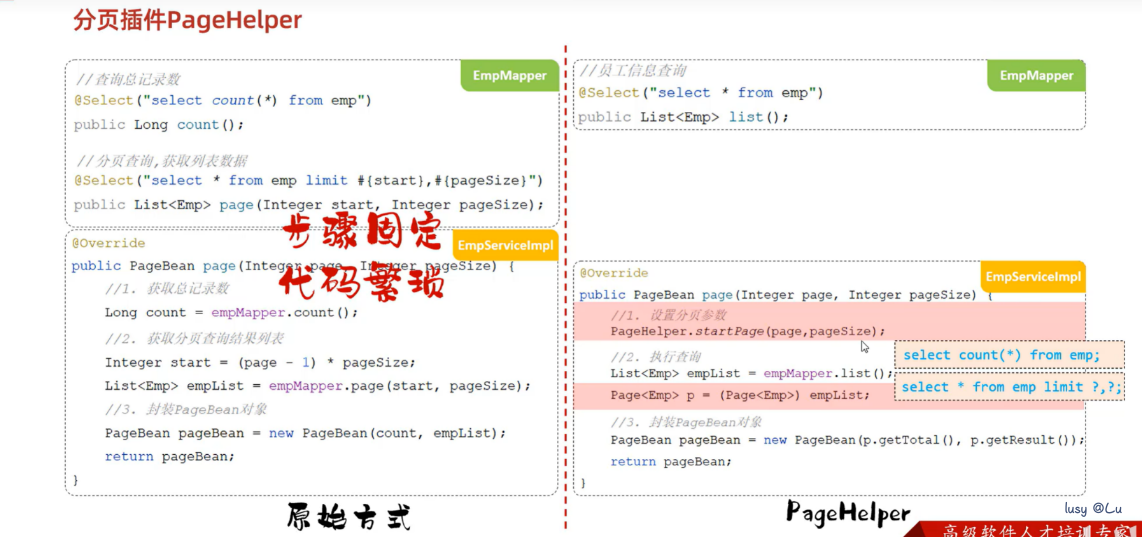Click @Override above the original-version page method
The image size is (1142, 537).
click(109, 243)
